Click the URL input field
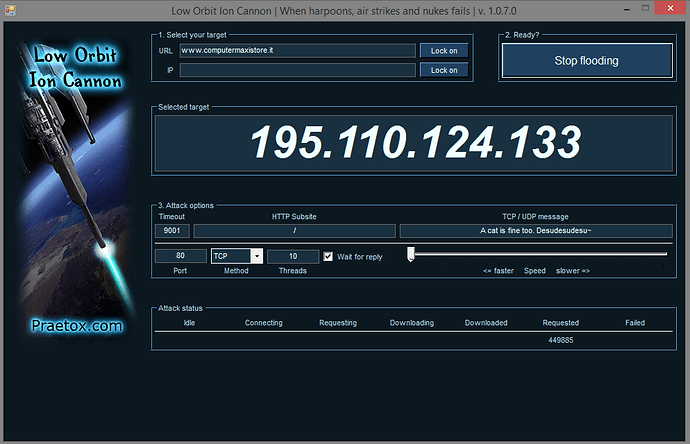The width and height of the screenshot is (690, 444). click(x=297, y=51)
